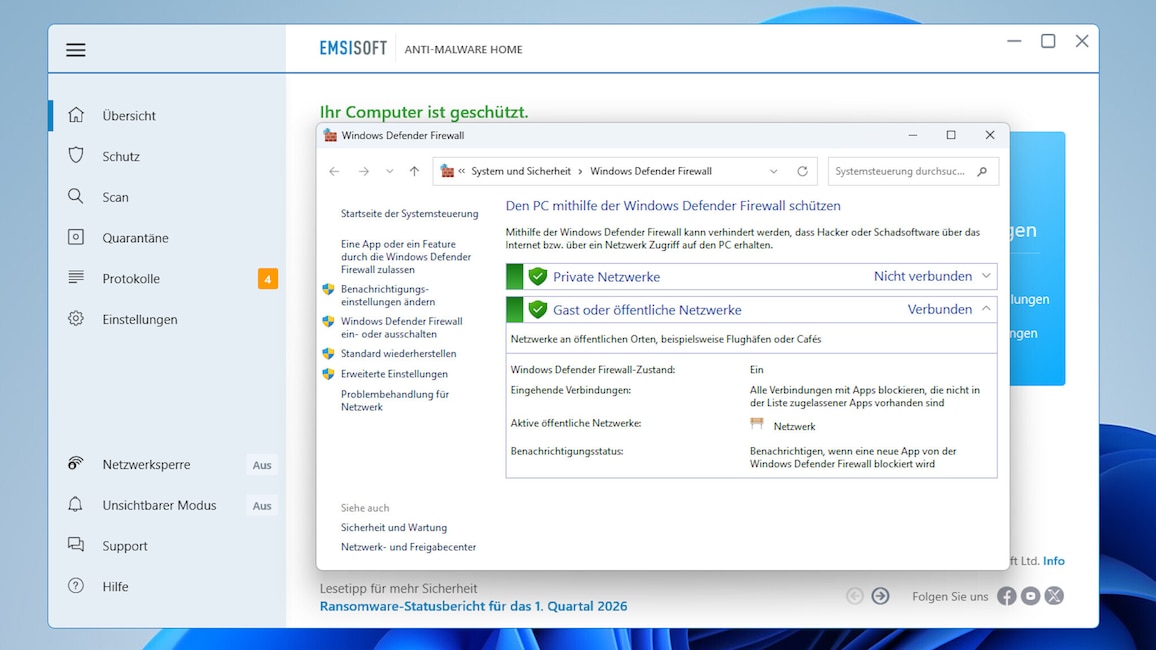The height and width of the screenshot is (650, 1156).
Task: Click the Schutz shield icon
Action: click(75, 155)
